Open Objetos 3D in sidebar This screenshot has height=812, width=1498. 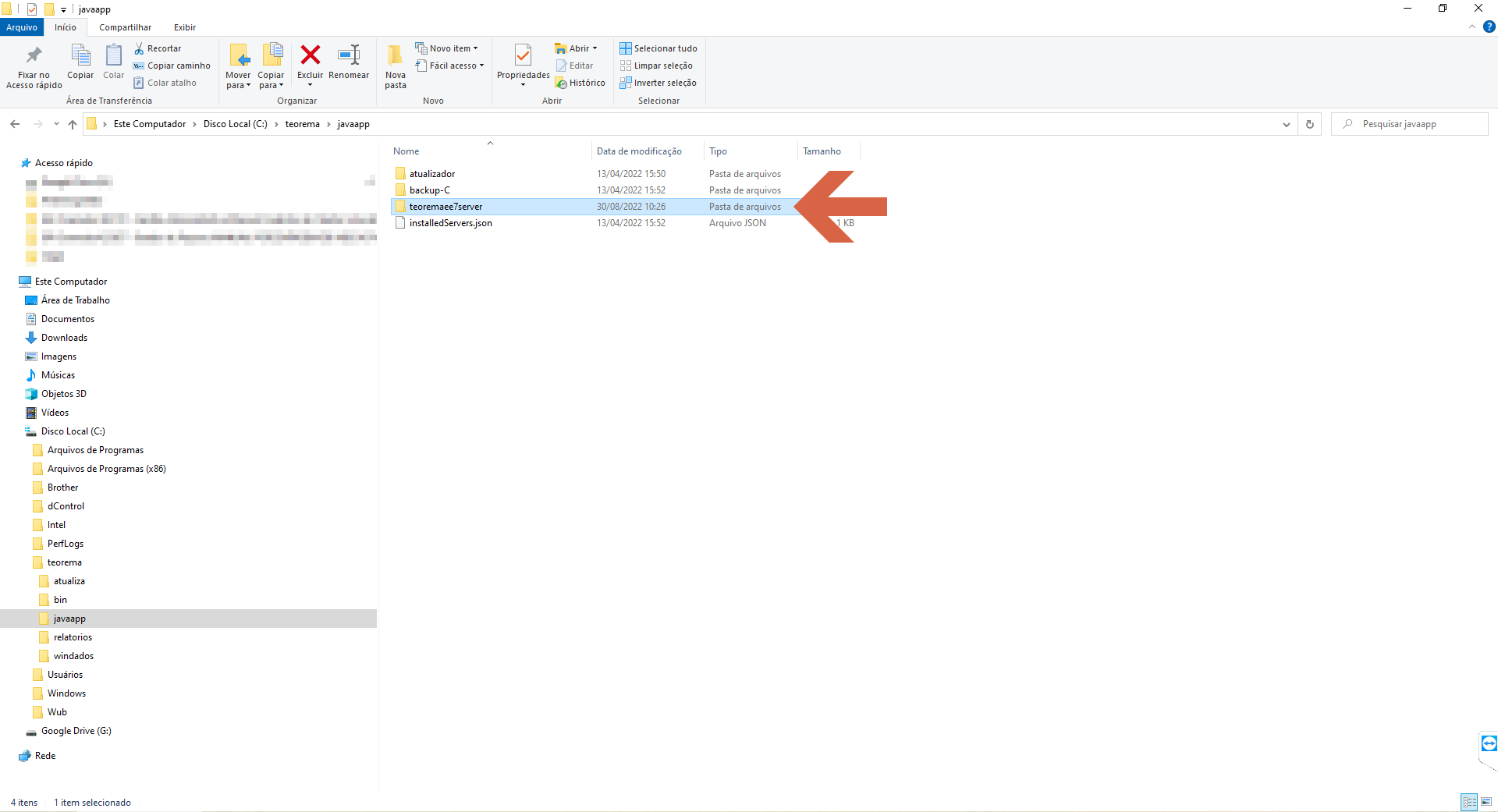[x=64, y=394]
